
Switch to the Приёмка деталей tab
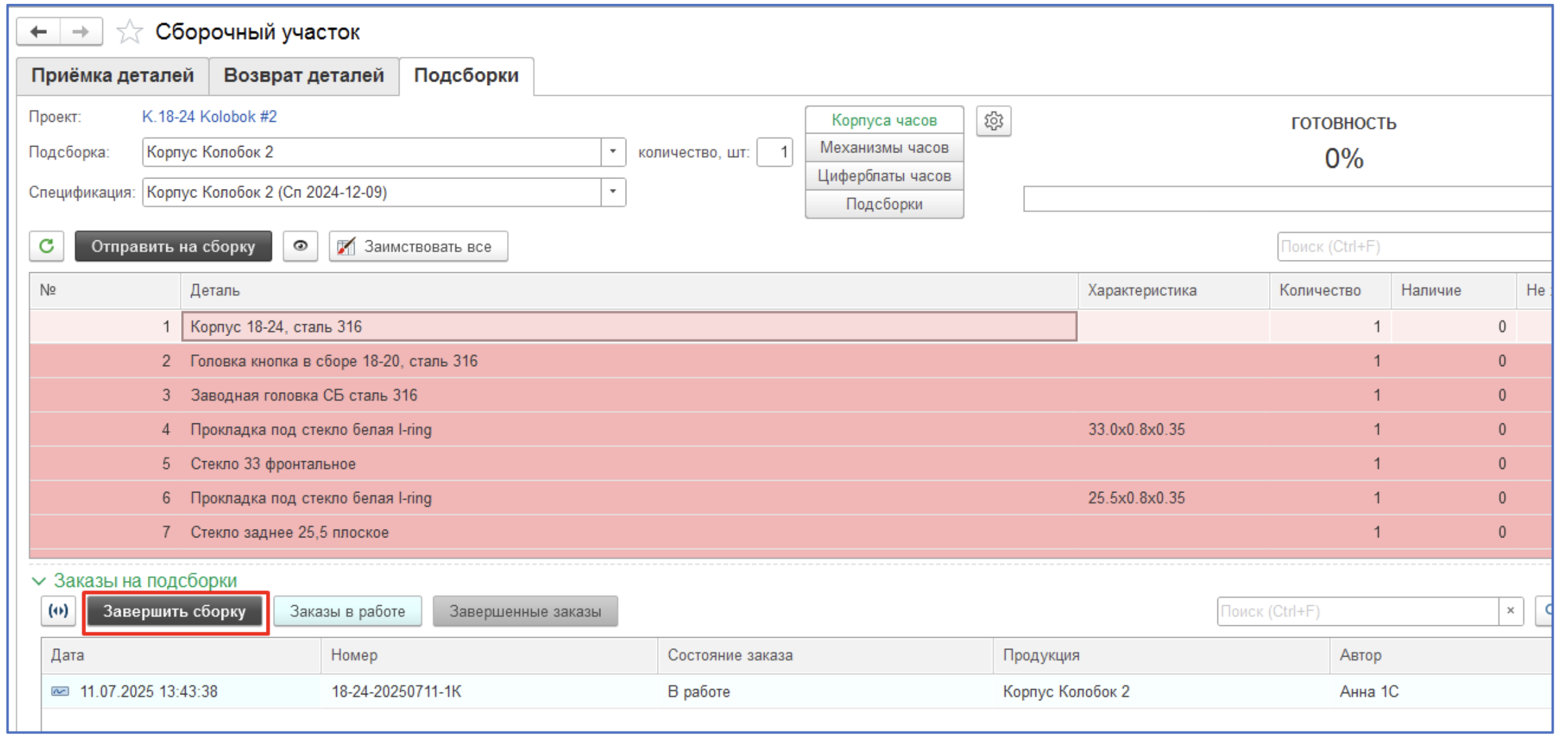(113, 76)
